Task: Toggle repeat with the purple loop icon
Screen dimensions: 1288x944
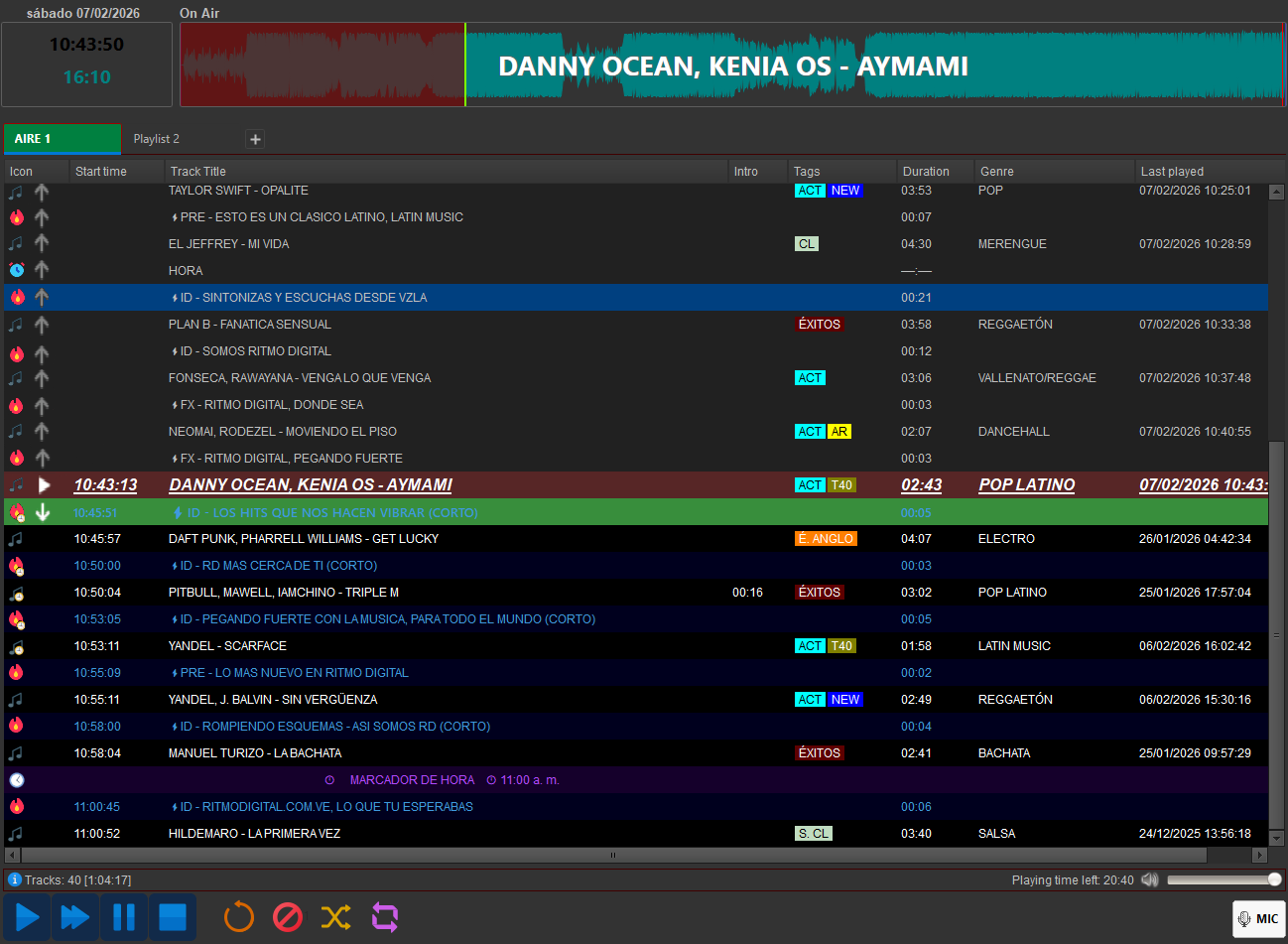Action: pyautogui.click(x=384, y=917)
